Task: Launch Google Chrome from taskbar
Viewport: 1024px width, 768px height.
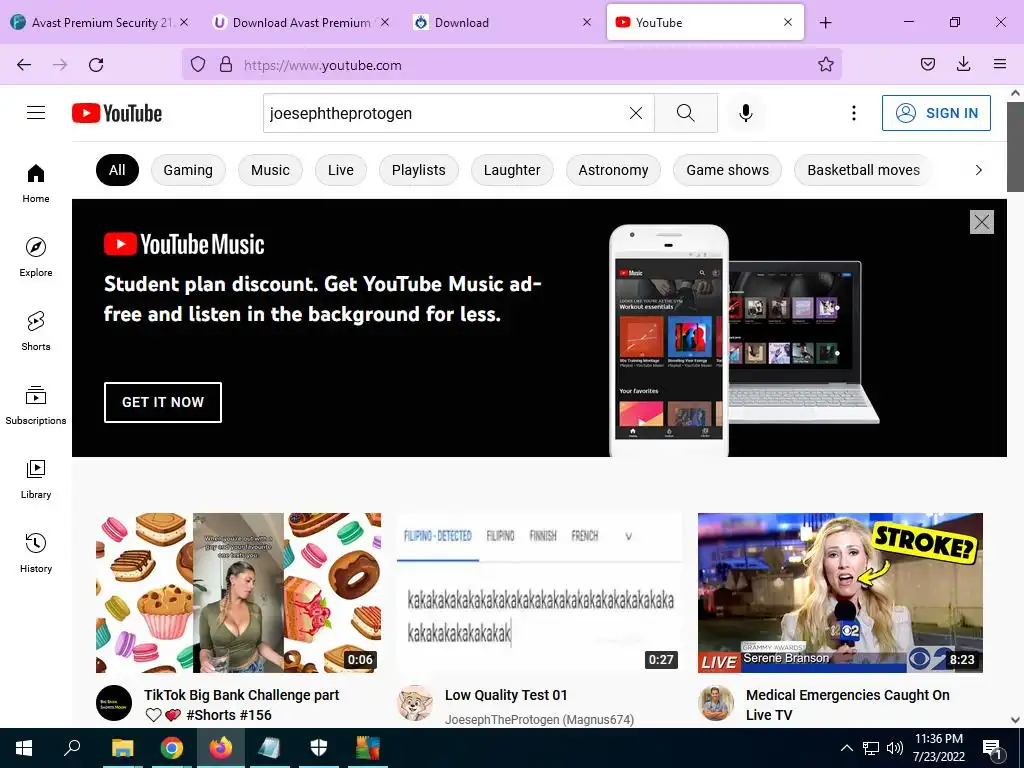Action: 171,748
